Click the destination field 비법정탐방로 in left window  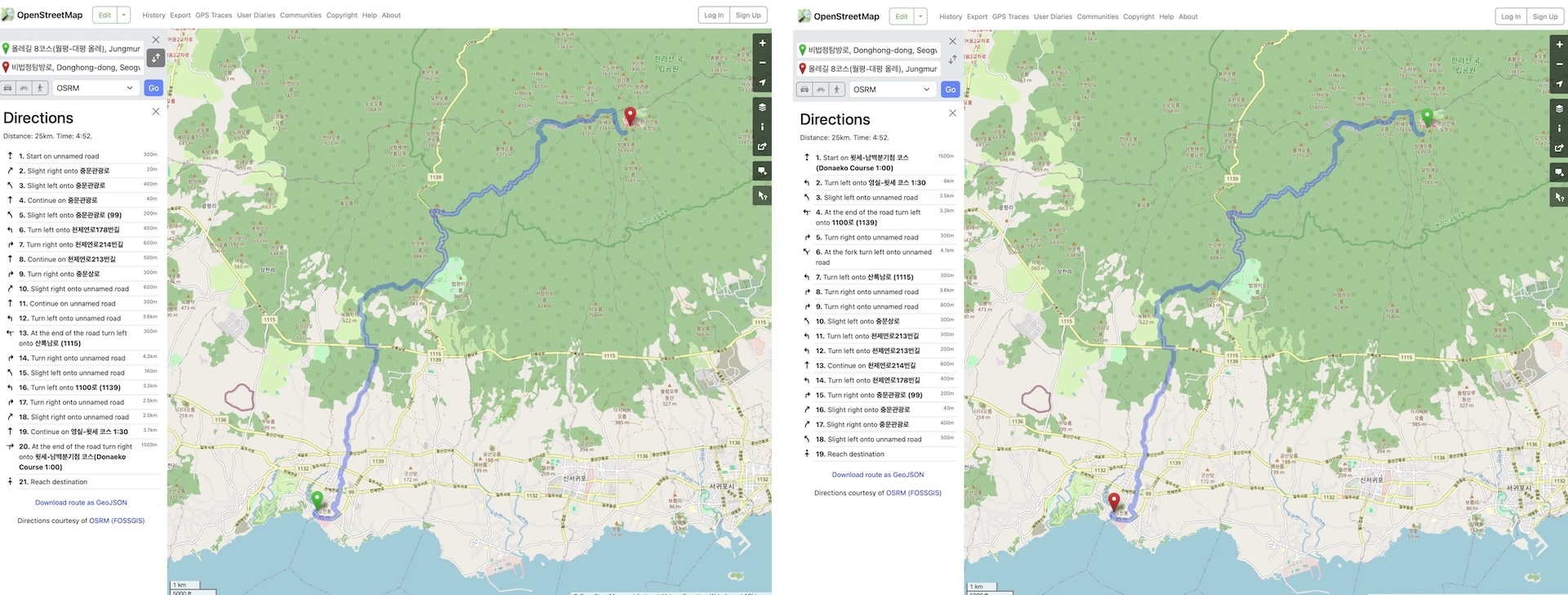coord(75,68)
